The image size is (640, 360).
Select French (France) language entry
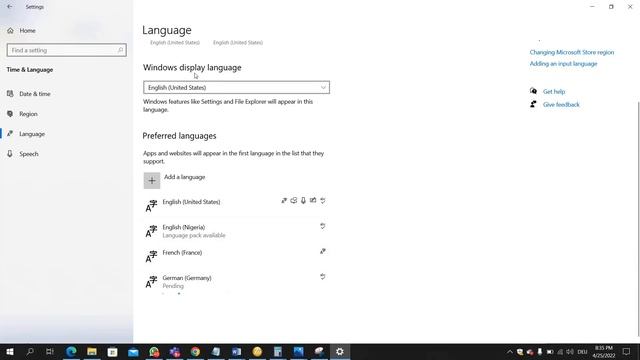[236, 256]
